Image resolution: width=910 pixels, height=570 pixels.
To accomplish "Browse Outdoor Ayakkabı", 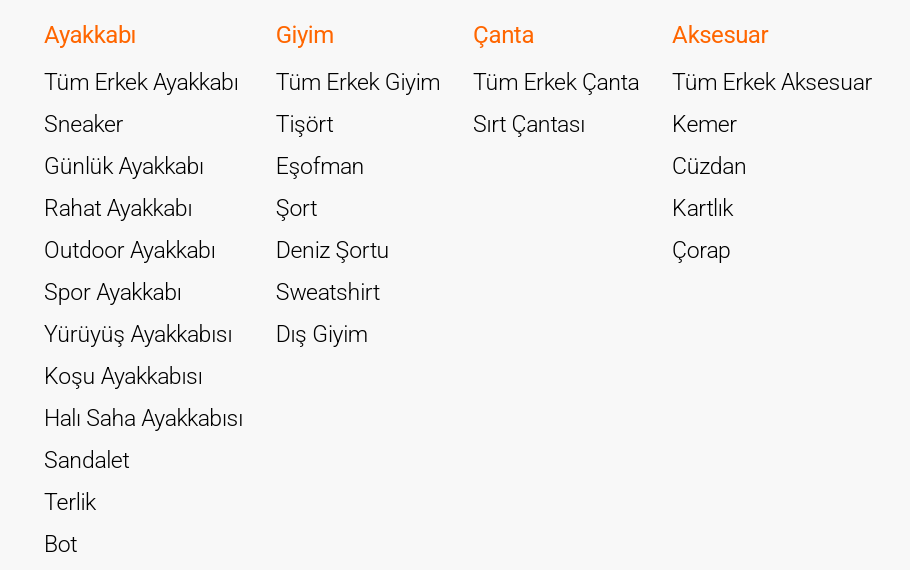I will tap(129, 250).
